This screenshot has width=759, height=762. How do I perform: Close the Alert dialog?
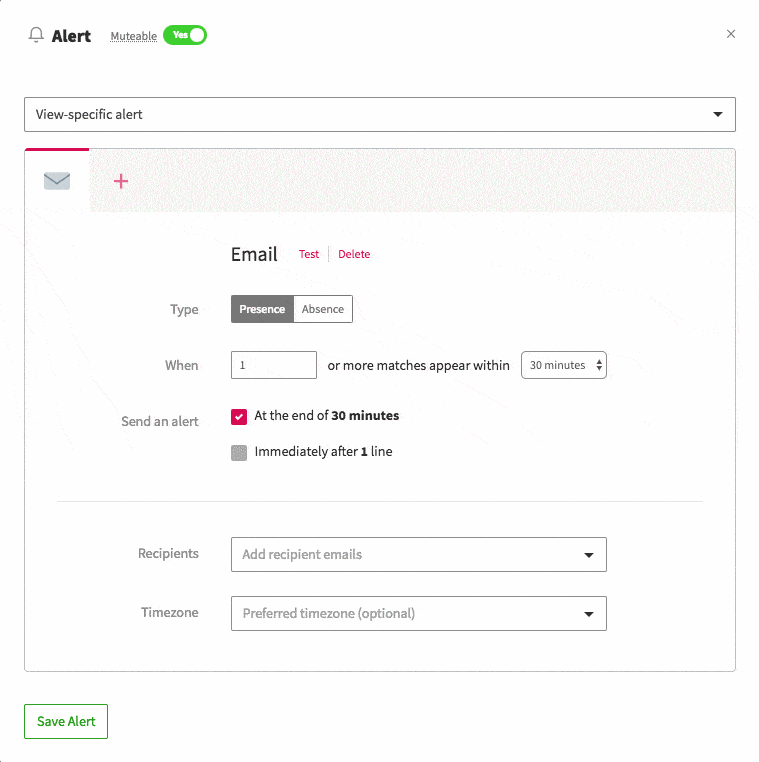point(731,34)
